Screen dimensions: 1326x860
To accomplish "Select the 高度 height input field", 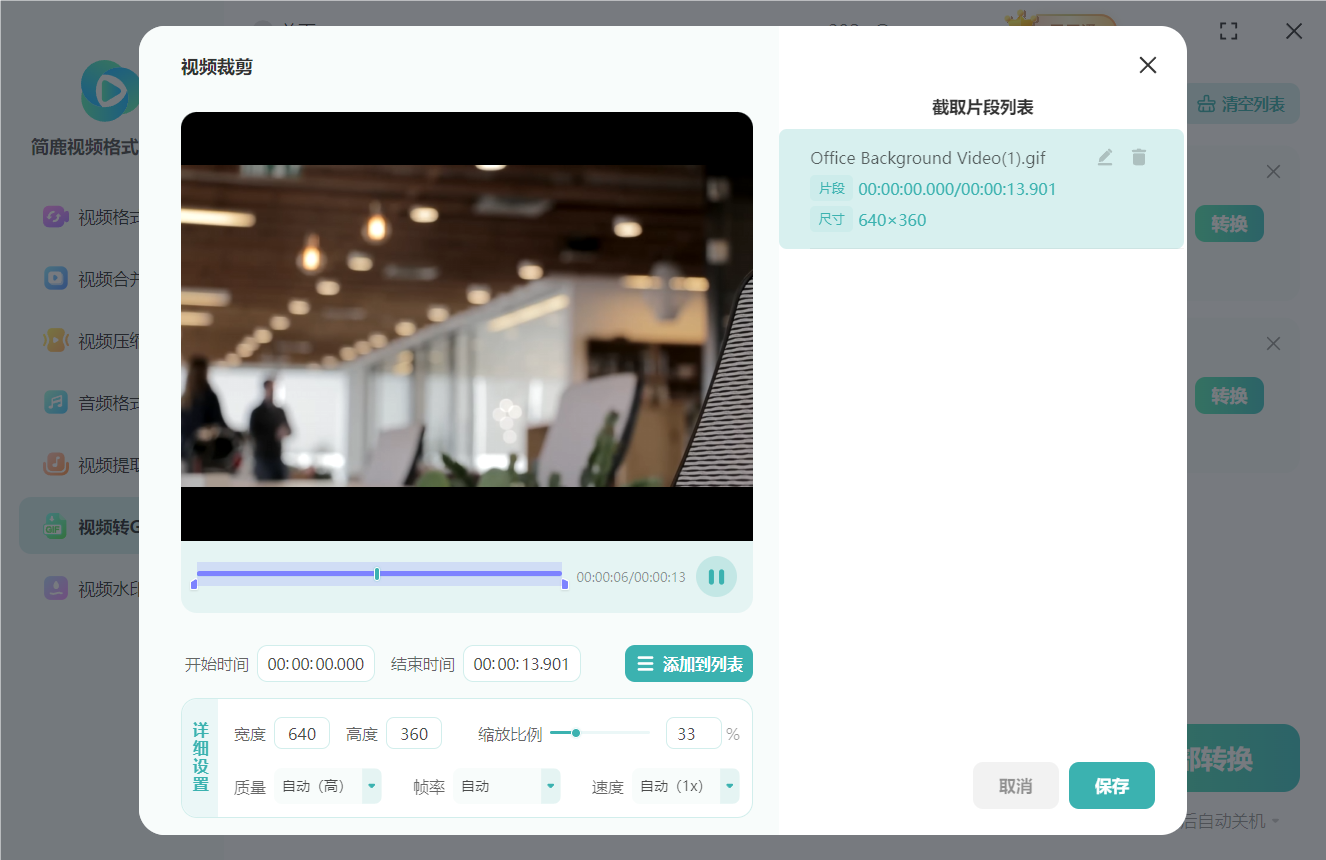I will point(414,734).
